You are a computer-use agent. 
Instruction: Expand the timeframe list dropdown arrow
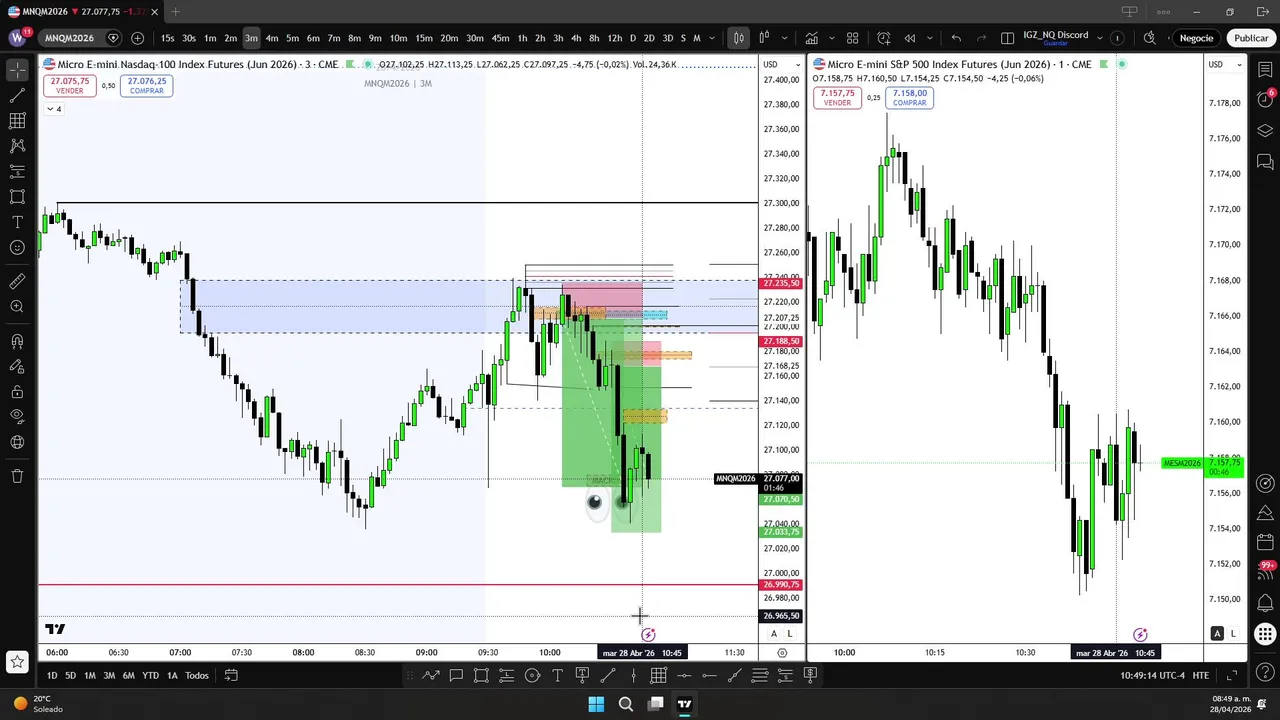712,38
